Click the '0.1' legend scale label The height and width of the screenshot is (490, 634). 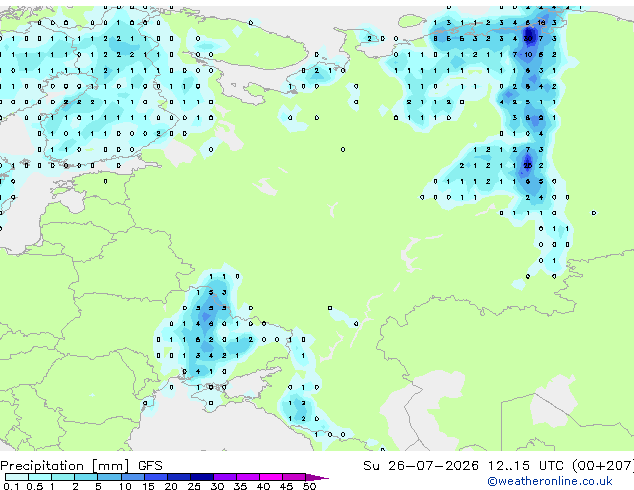point(11,486)
